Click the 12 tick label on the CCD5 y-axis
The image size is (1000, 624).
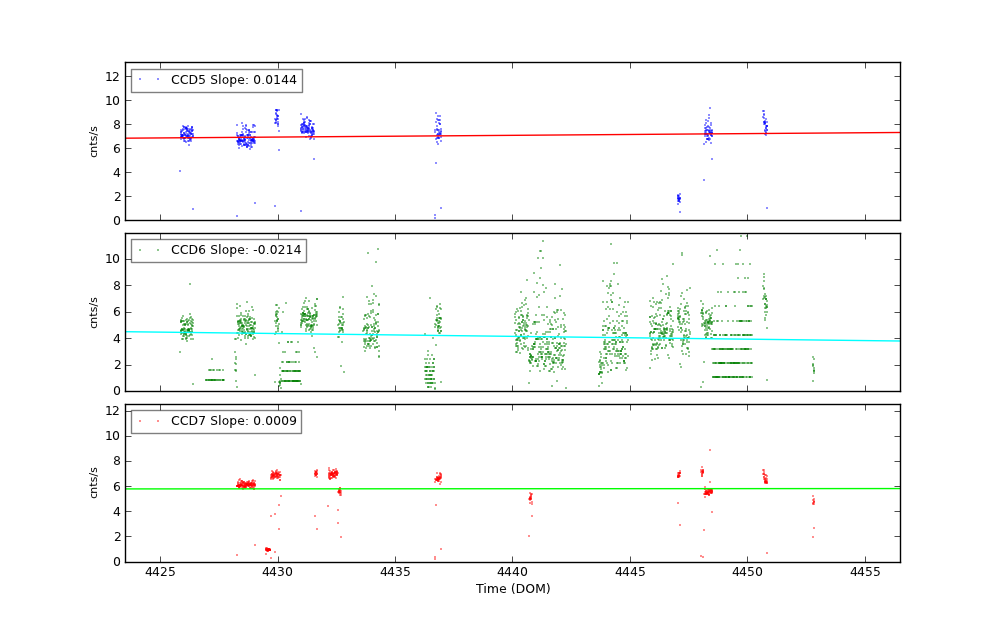(114, 76)
